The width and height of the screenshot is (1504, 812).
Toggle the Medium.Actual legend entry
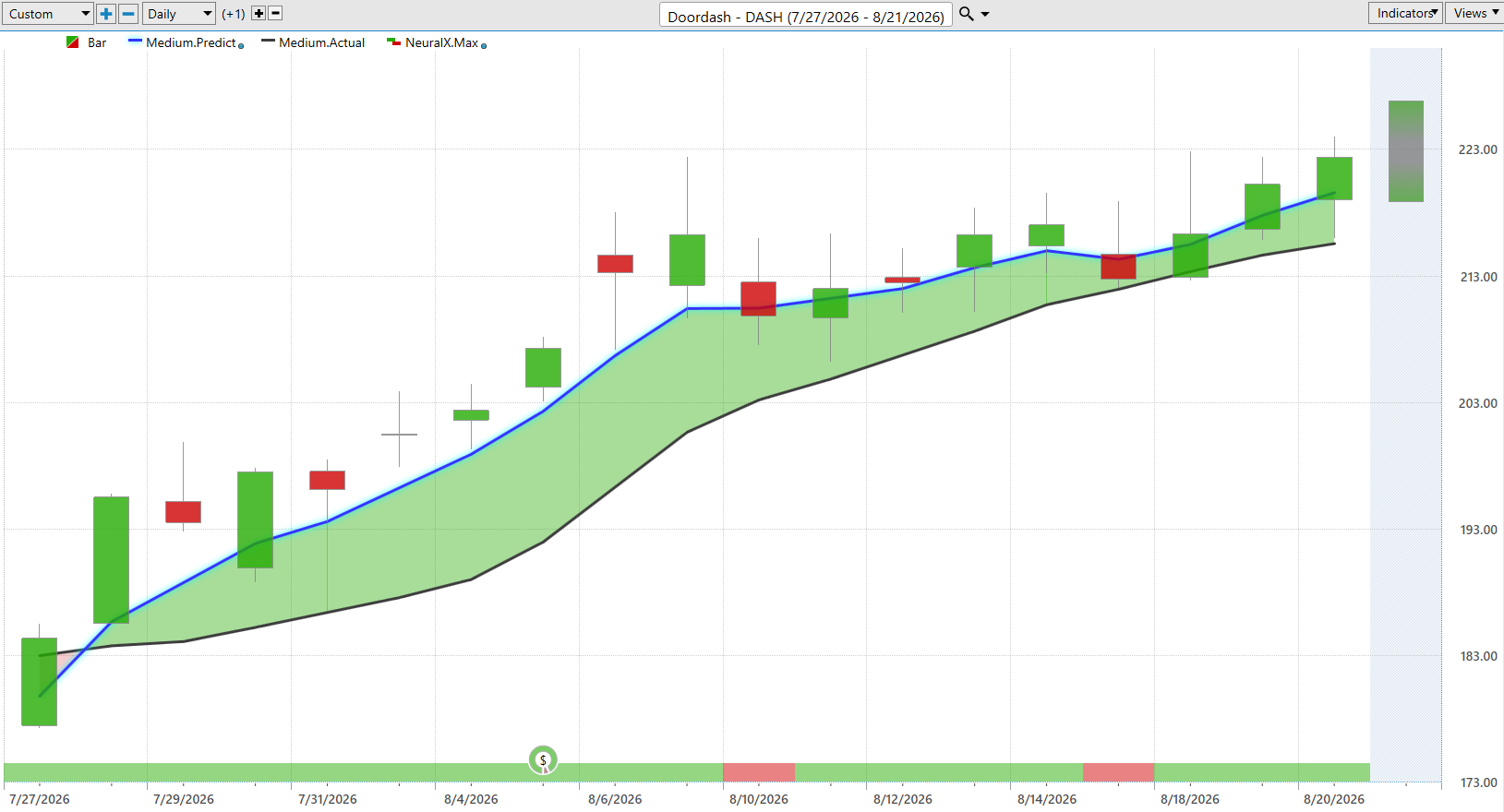tap(313, 42)
